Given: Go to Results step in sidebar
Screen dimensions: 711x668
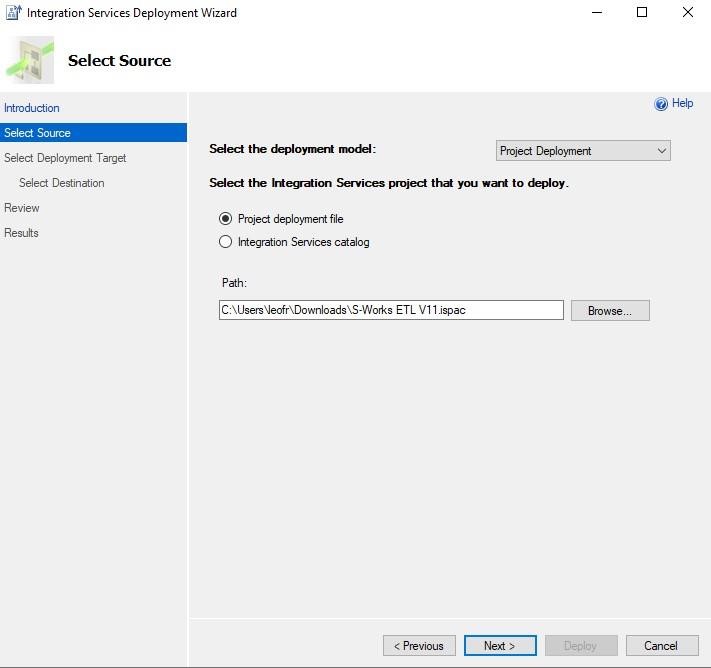Looking at the screenshot, I should 21,233.
